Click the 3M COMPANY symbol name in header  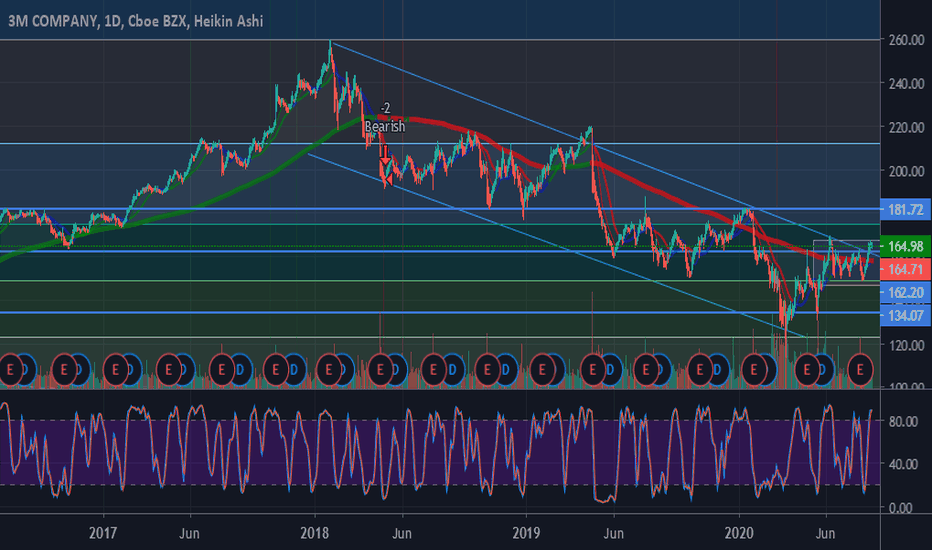point(52,21)
